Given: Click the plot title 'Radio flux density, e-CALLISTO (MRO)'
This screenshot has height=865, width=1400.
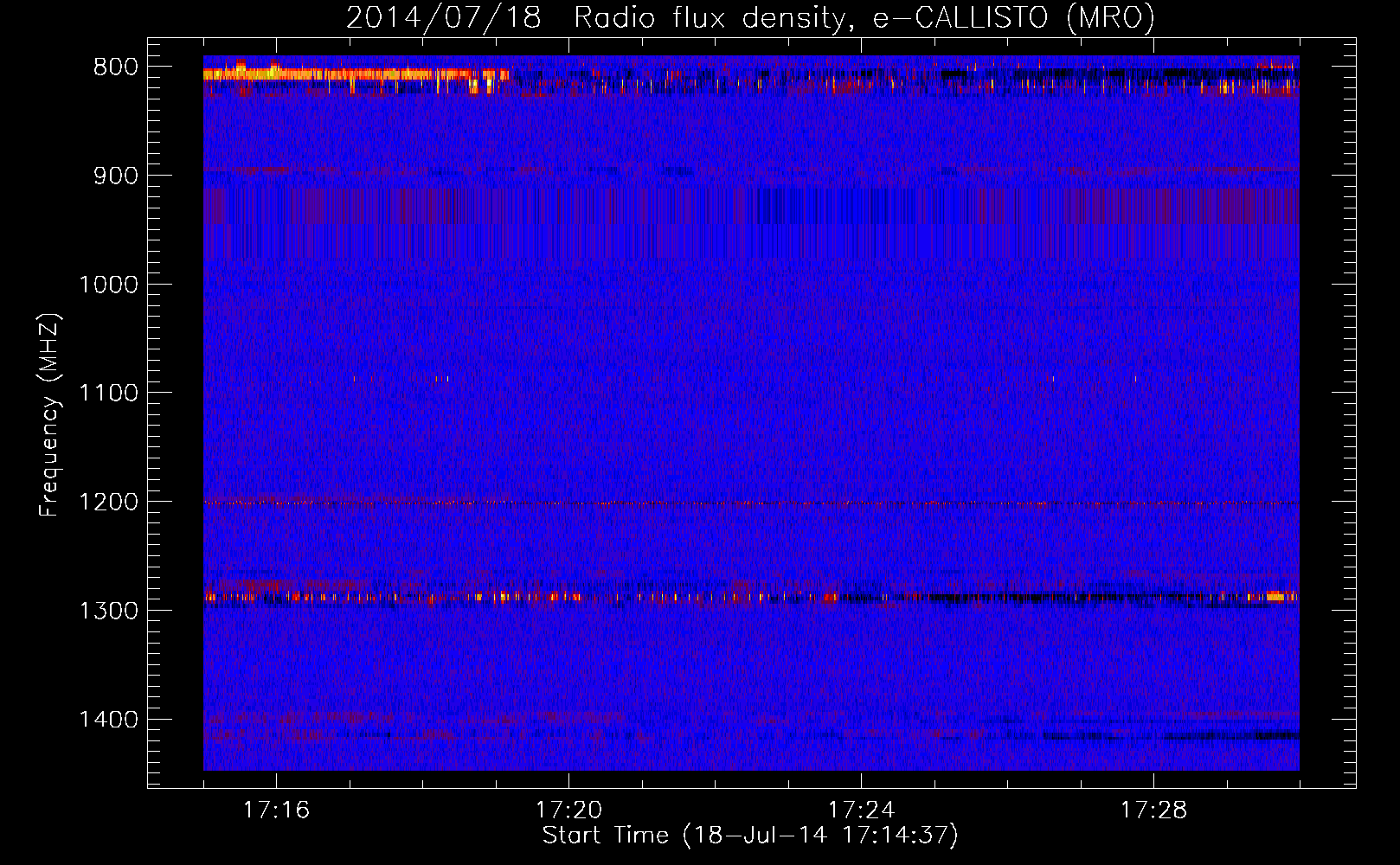Looking at the screenshot, I should (864, 18).
